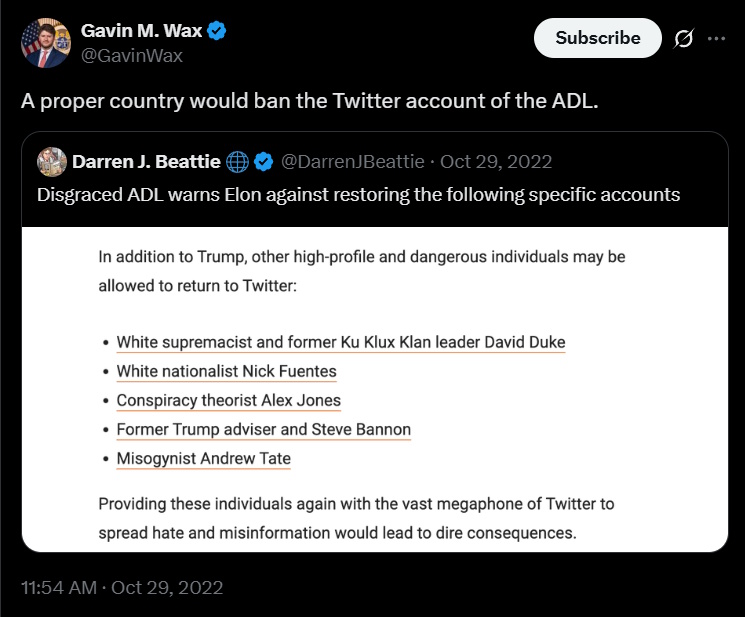
Task: Click the globe icon beside Darren J. Beattie
Action: pos(238,161)
